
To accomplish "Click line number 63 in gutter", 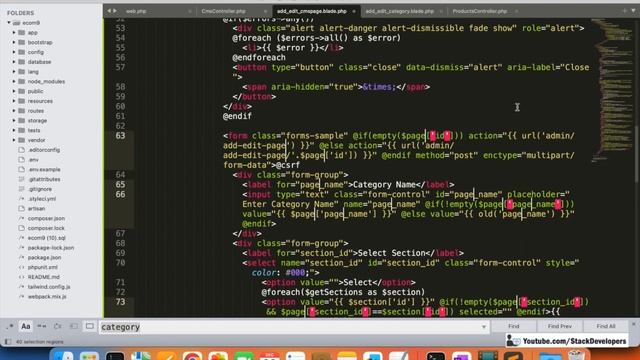I will click(120, 136).
